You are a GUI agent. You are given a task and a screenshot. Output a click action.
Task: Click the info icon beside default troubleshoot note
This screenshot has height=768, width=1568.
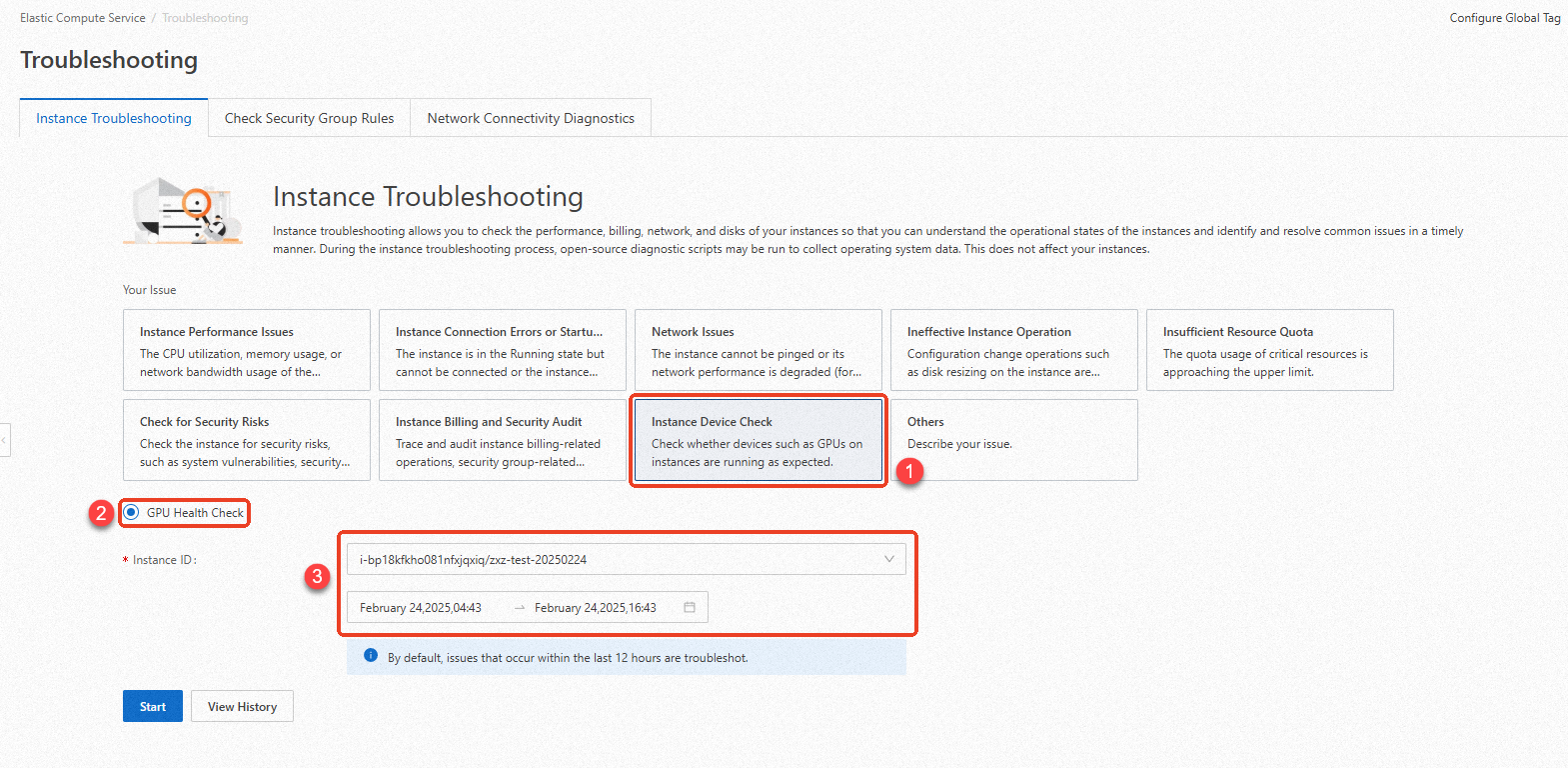(371, 656)
